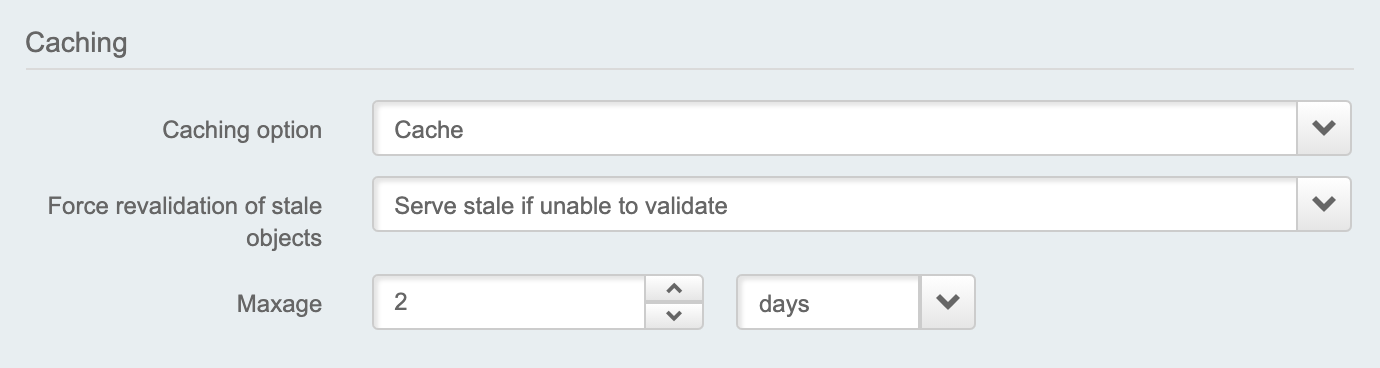Screen dimensions: 1380x368
Task: Increase Maxage with the up arrow
Action: [x=674, y=289]
